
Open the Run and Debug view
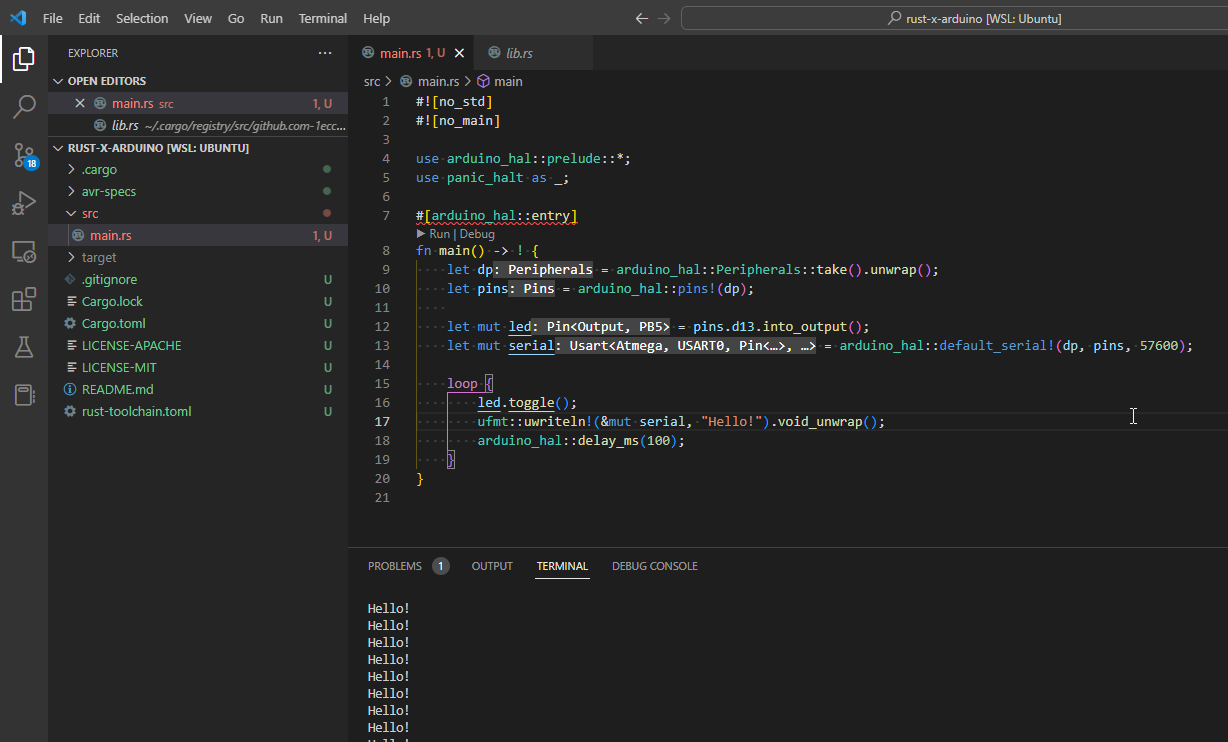point(24,204)
